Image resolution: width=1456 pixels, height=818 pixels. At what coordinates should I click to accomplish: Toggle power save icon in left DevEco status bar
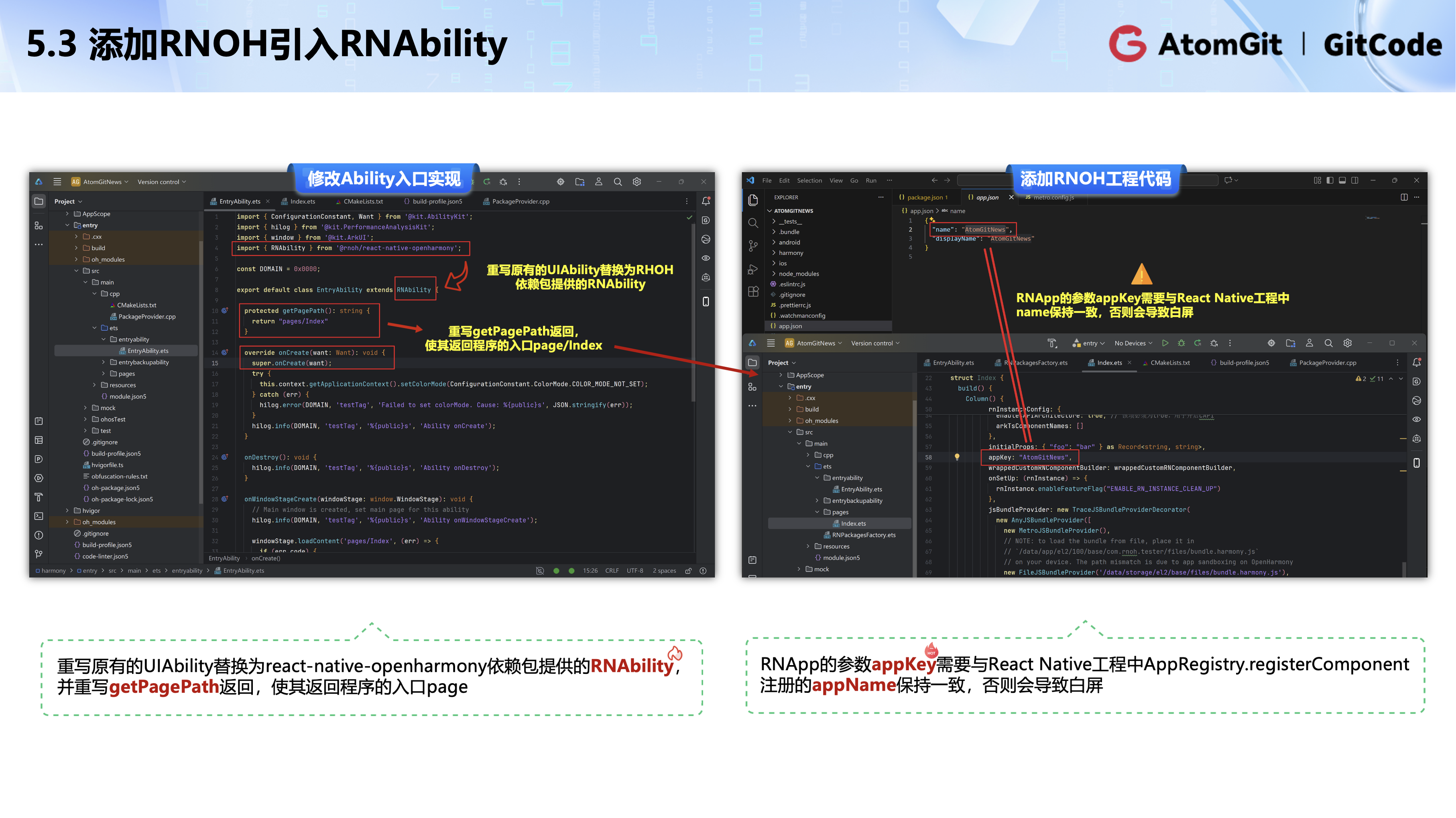click(540, 571)
